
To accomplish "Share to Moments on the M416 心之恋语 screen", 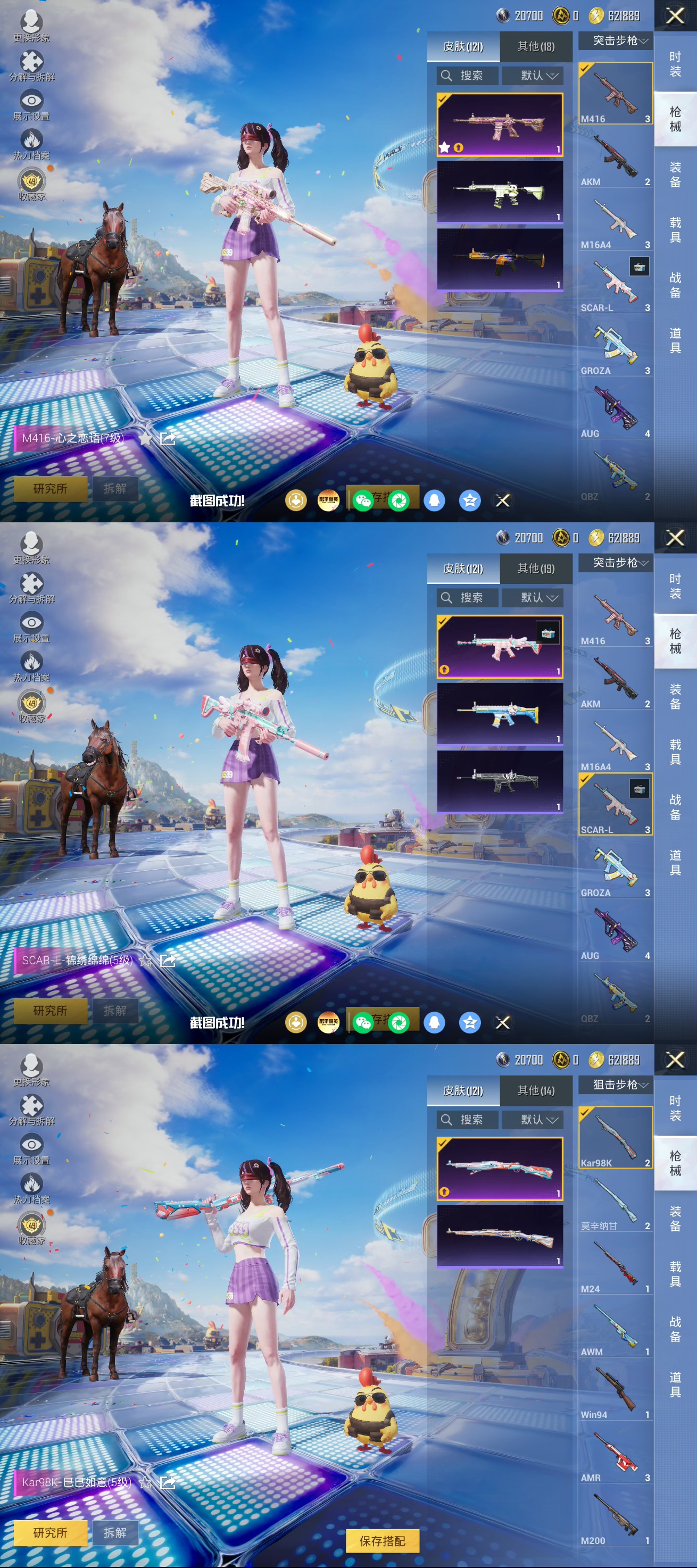I will click(399, 501).
